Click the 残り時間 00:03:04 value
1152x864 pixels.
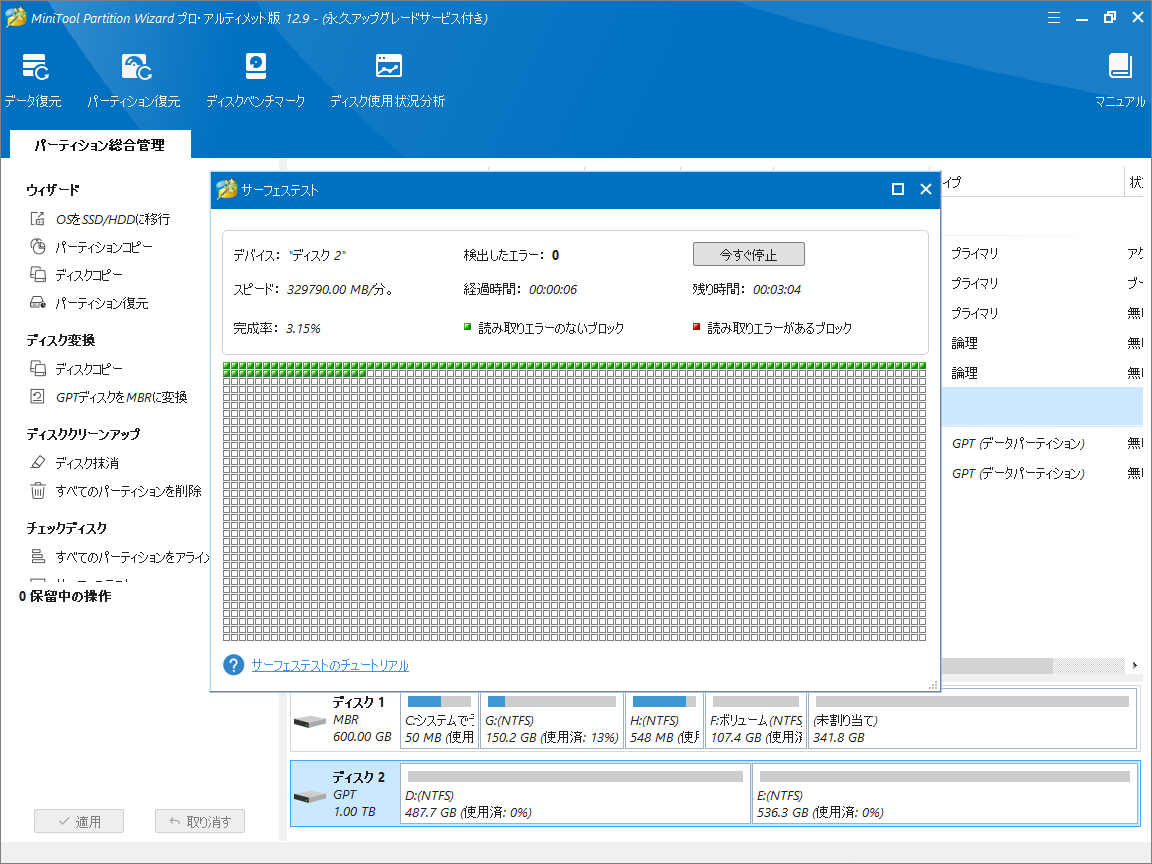777,289
